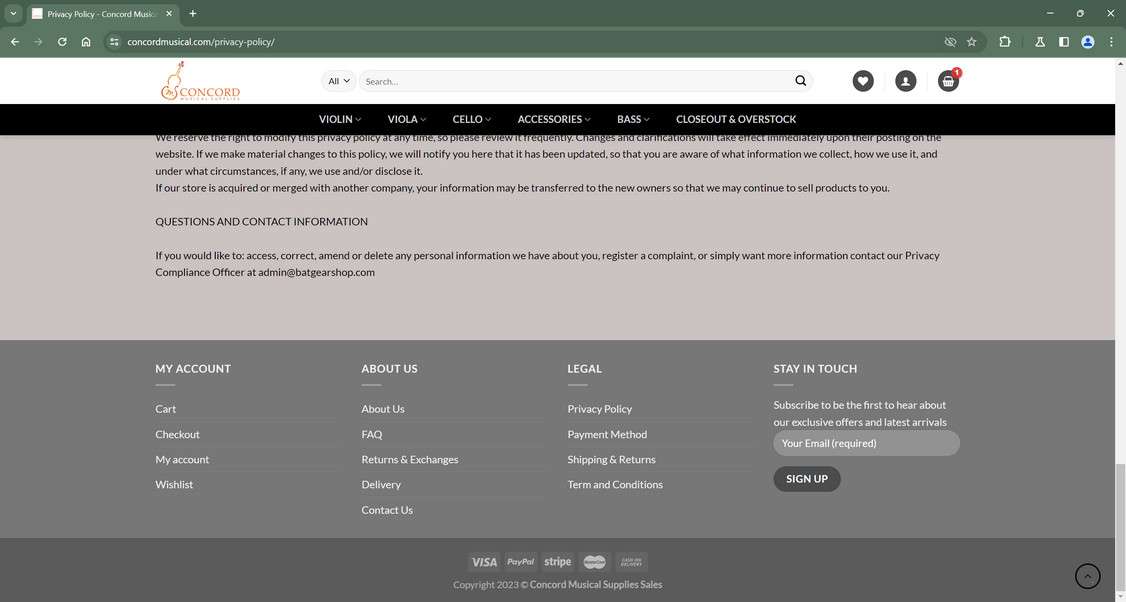Open the Chrome extensions puzzle icon

point(1005,42)
